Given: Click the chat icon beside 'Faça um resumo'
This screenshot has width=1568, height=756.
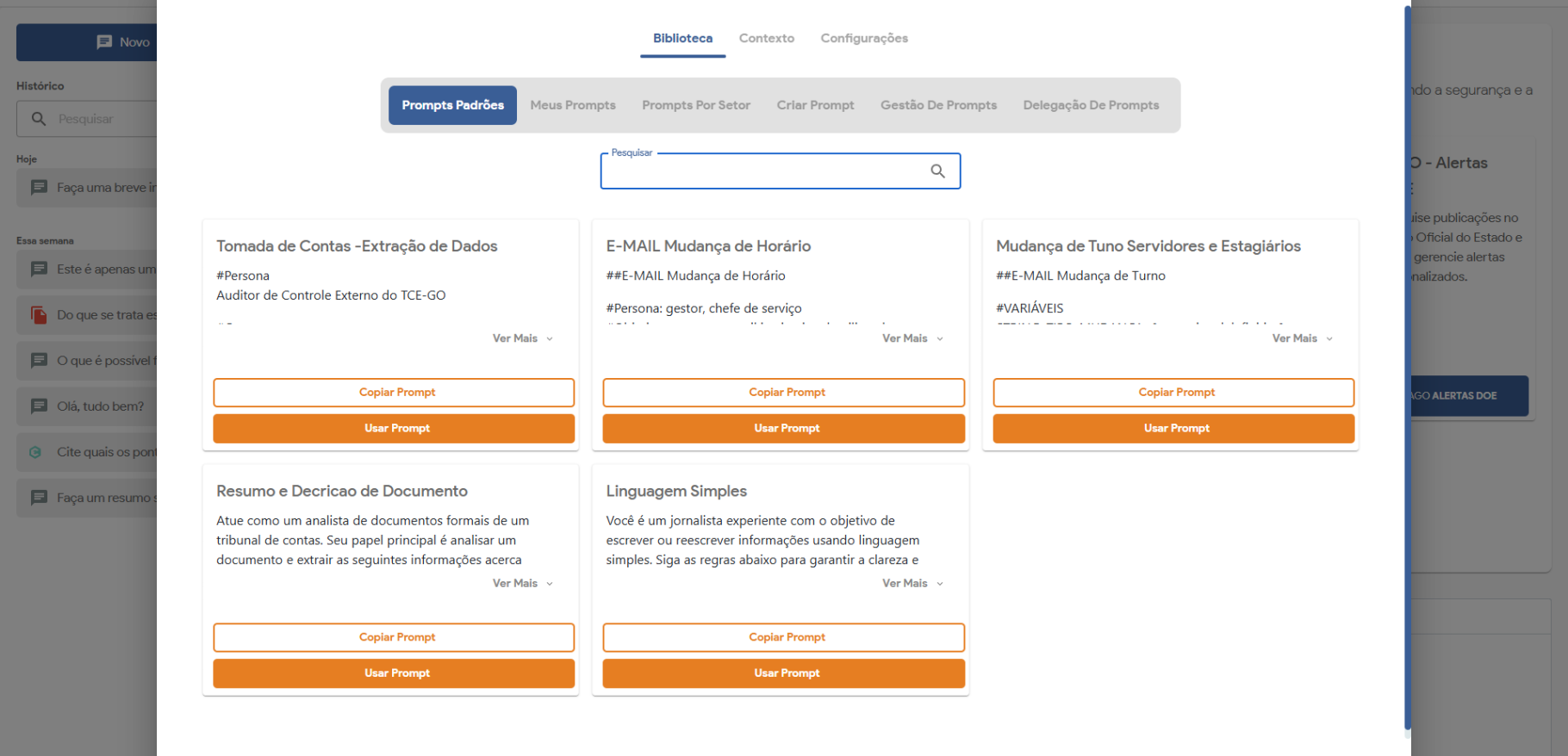Looking at the screenshot, I should click(x=39, y=498).
